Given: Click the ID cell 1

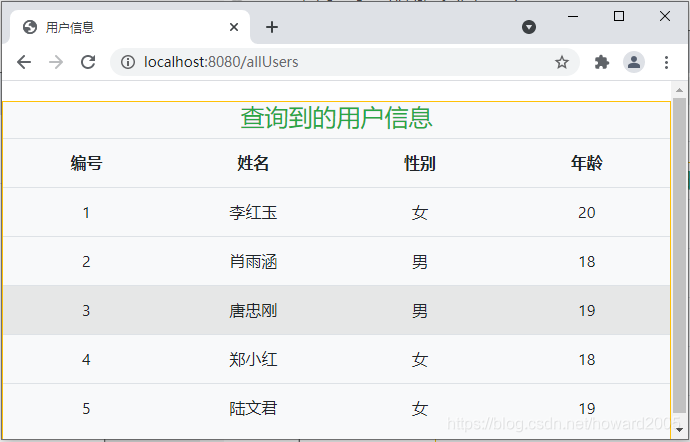Looking at the screenshot, I should tap(86, 213).
